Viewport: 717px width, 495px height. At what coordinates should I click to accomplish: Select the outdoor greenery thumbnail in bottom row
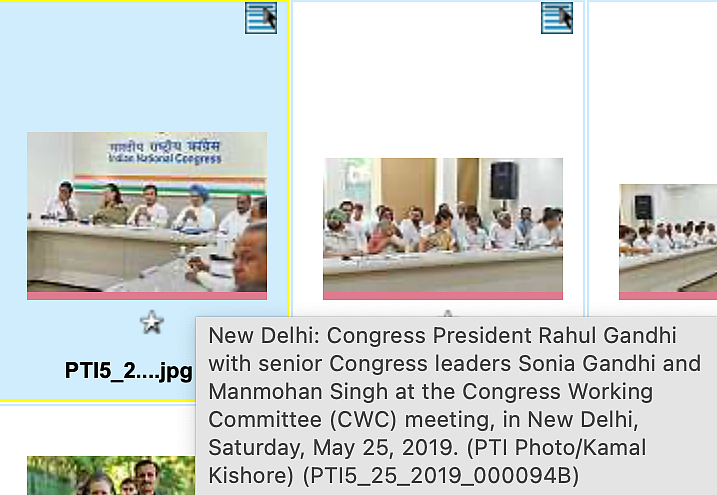click(111, 475)
